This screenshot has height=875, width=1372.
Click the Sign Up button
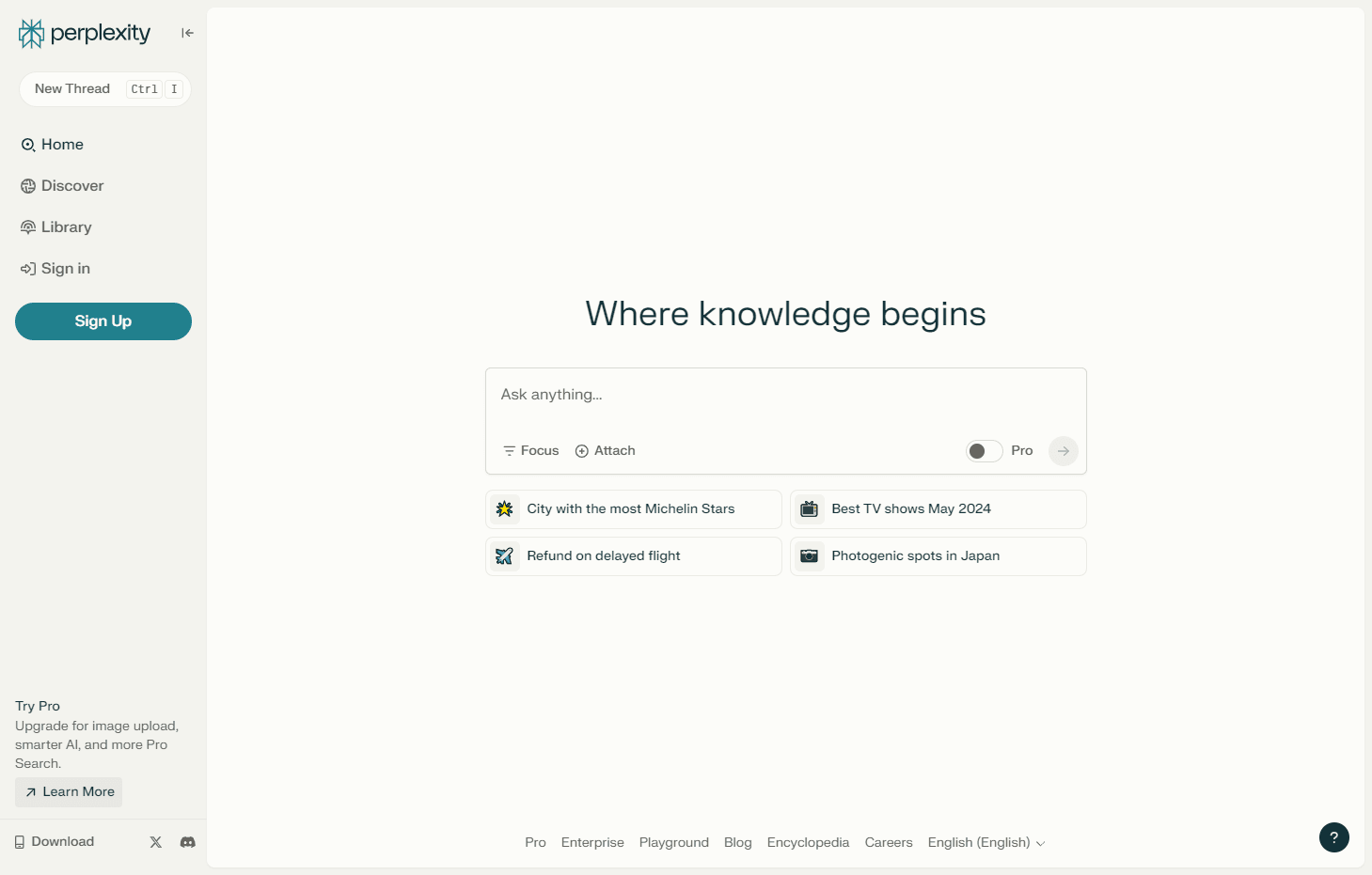(x=103, y=321)
